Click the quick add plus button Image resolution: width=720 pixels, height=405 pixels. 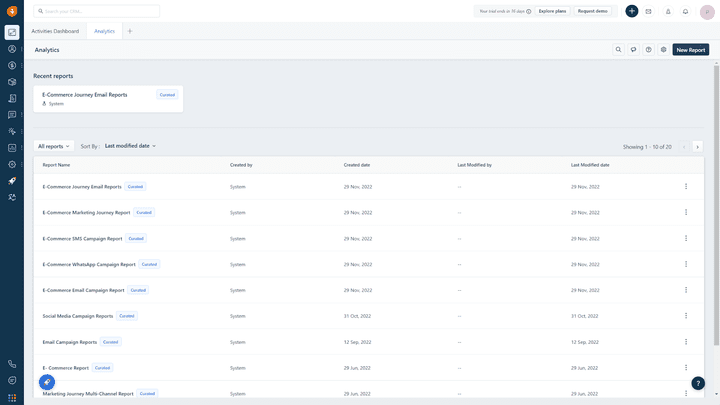click(x=632, y=11)
